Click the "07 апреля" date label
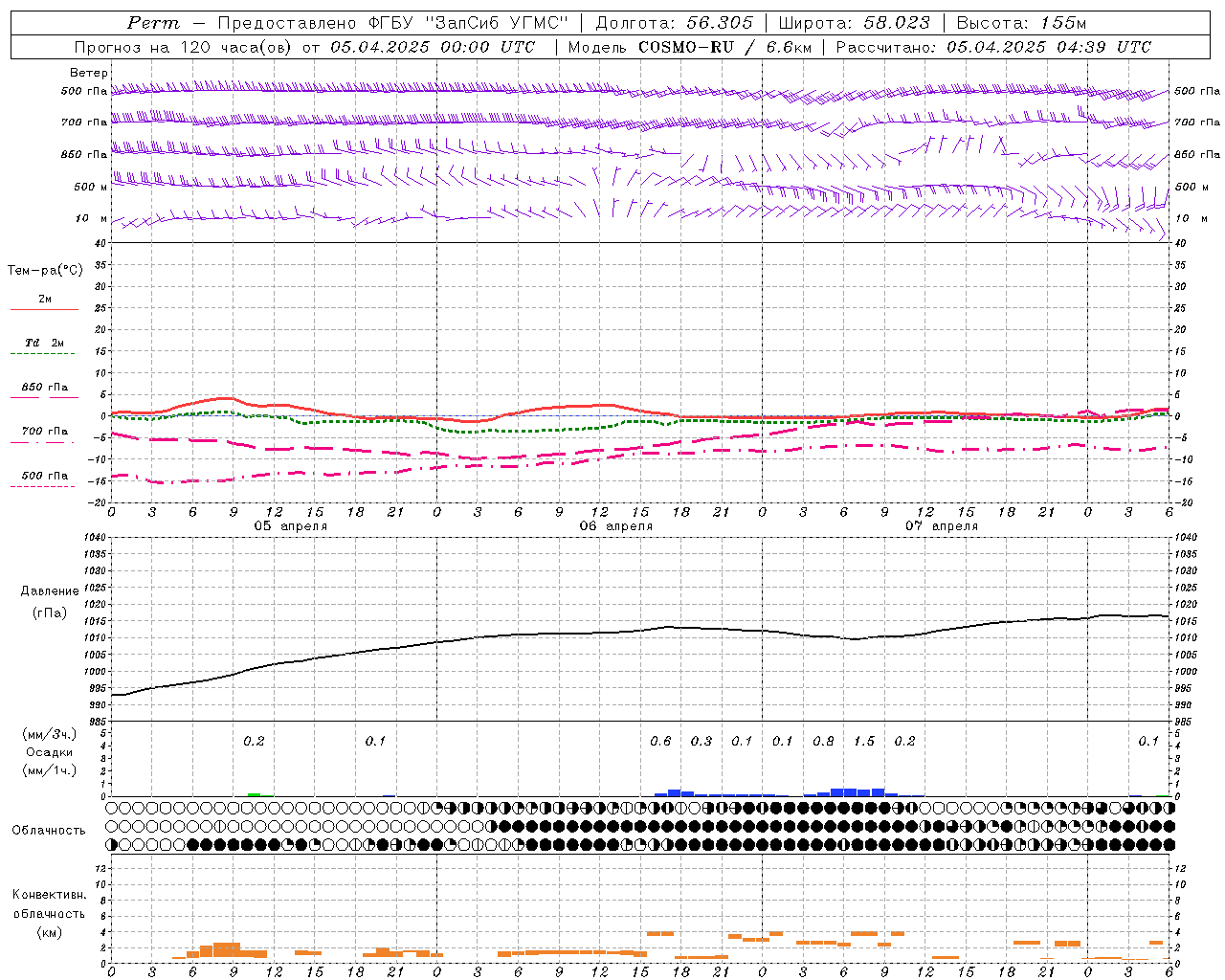This screenshot has width=1225, height=980. pos(942,526)
